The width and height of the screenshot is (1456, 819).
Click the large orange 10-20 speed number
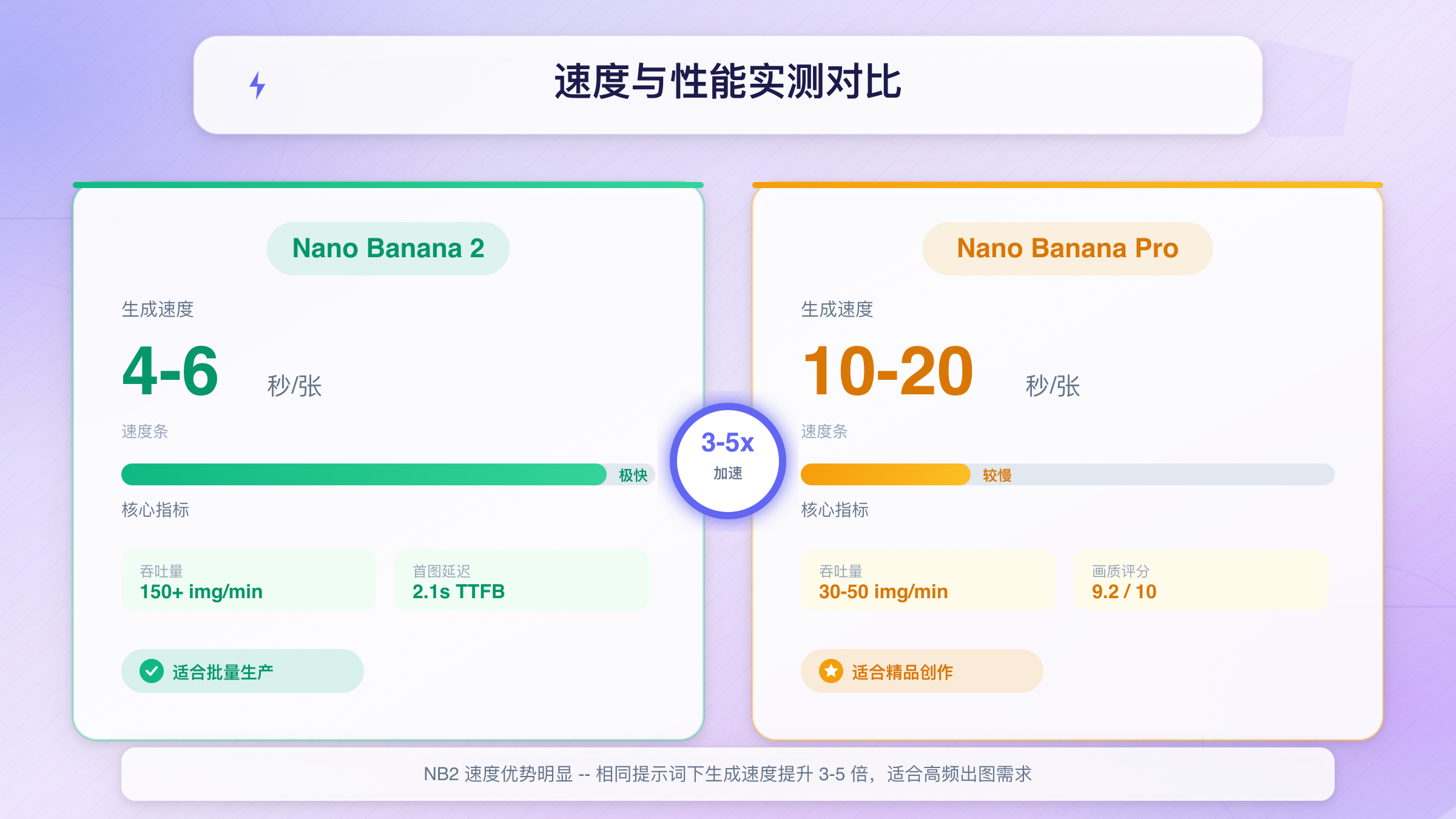pyautogui.click(x=887, y=371)
